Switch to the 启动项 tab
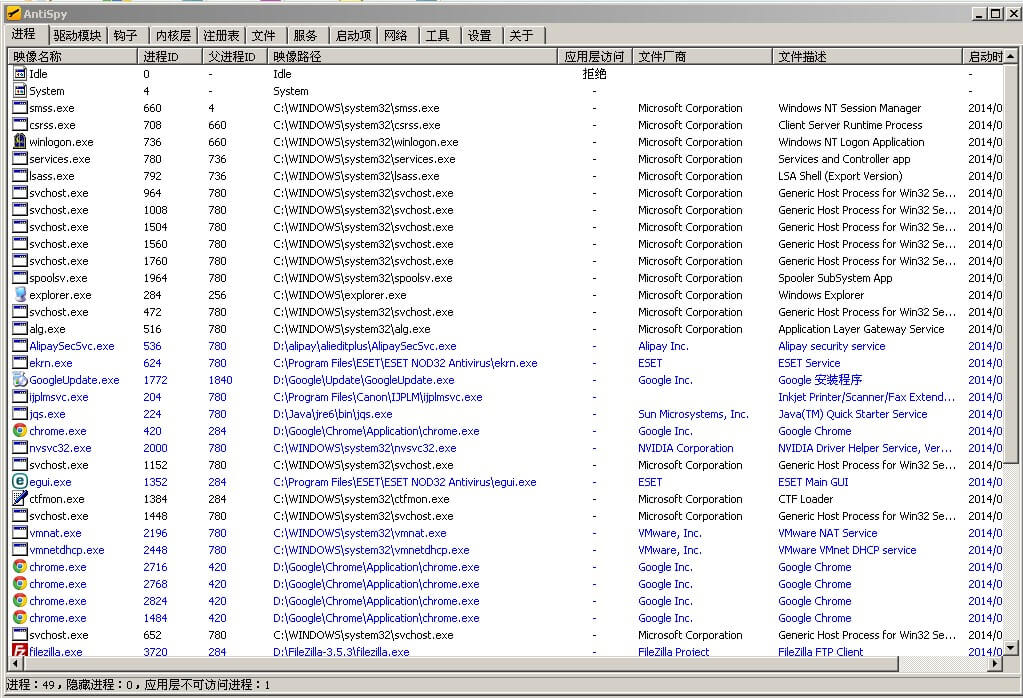The image size is (1023, 698). pos(353,35)
